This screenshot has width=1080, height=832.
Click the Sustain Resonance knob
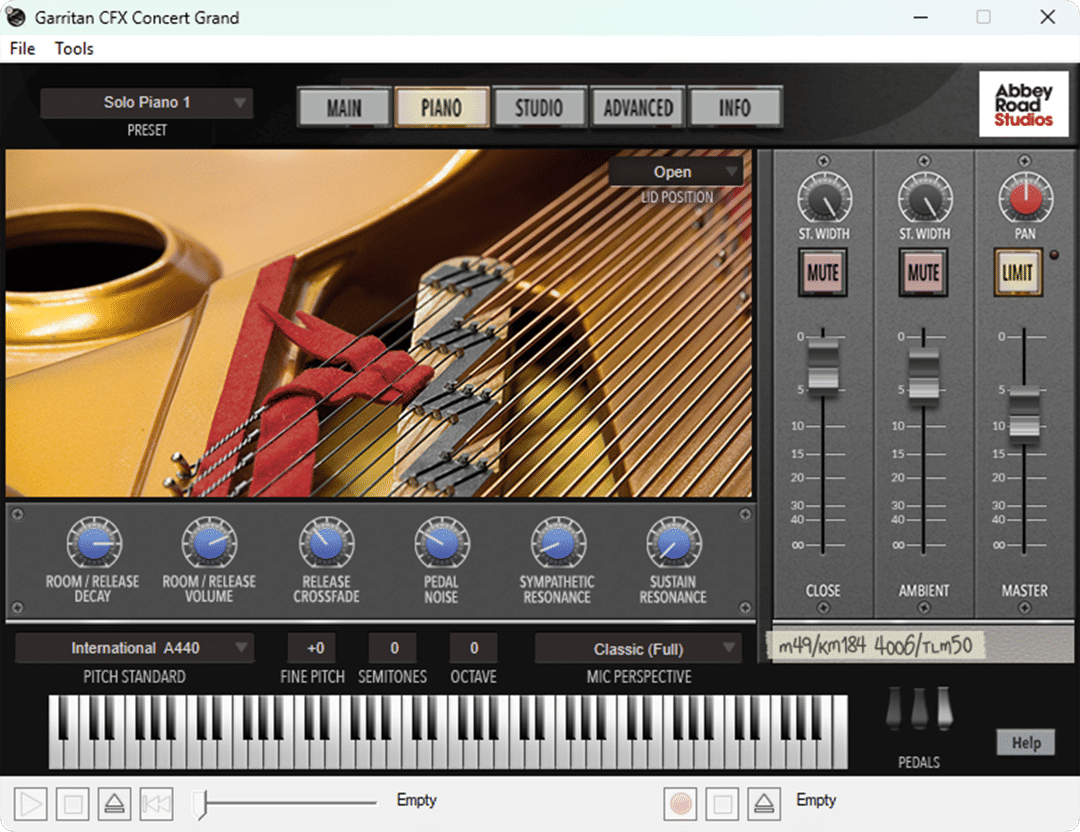tap(674, 543)
